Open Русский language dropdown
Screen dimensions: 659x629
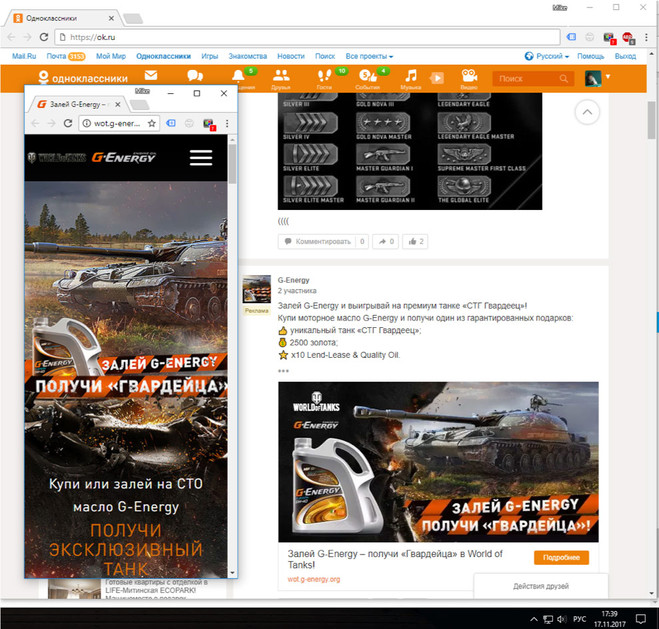(x=547, y=56)
